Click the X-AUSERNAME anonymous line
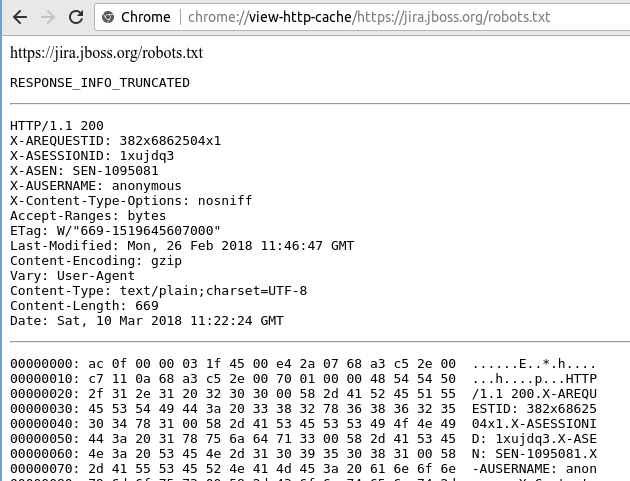 pyautogui.click(x=96, y=186)
